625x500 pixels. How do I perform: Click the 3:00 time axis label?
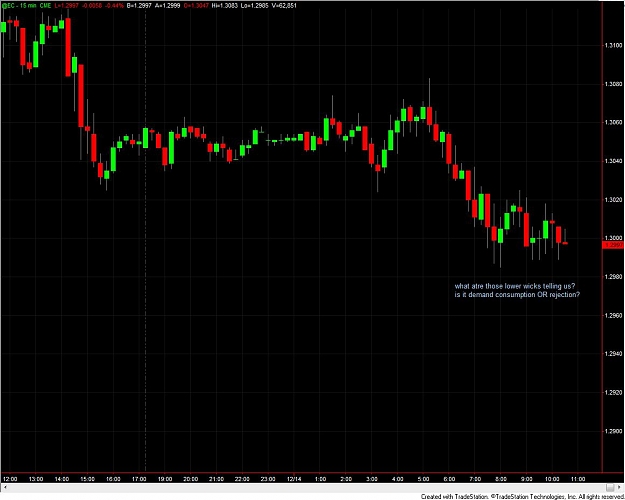(x=371, y=479)
